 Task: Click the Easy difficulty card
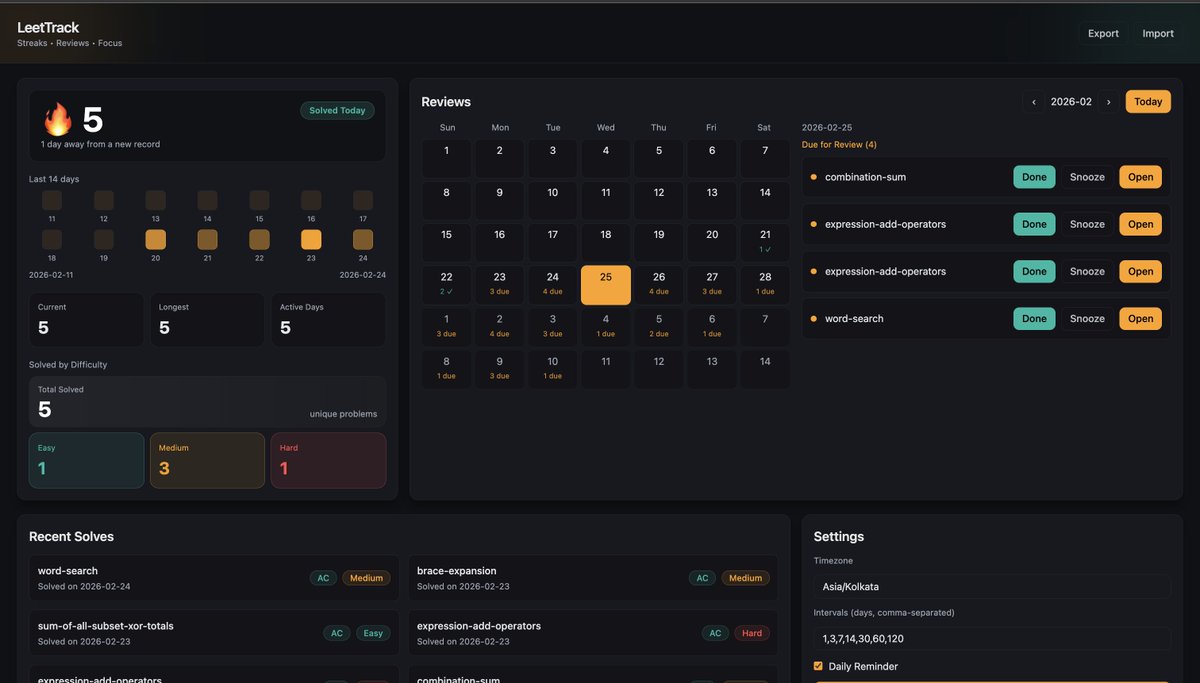click(x=86, y=460)
